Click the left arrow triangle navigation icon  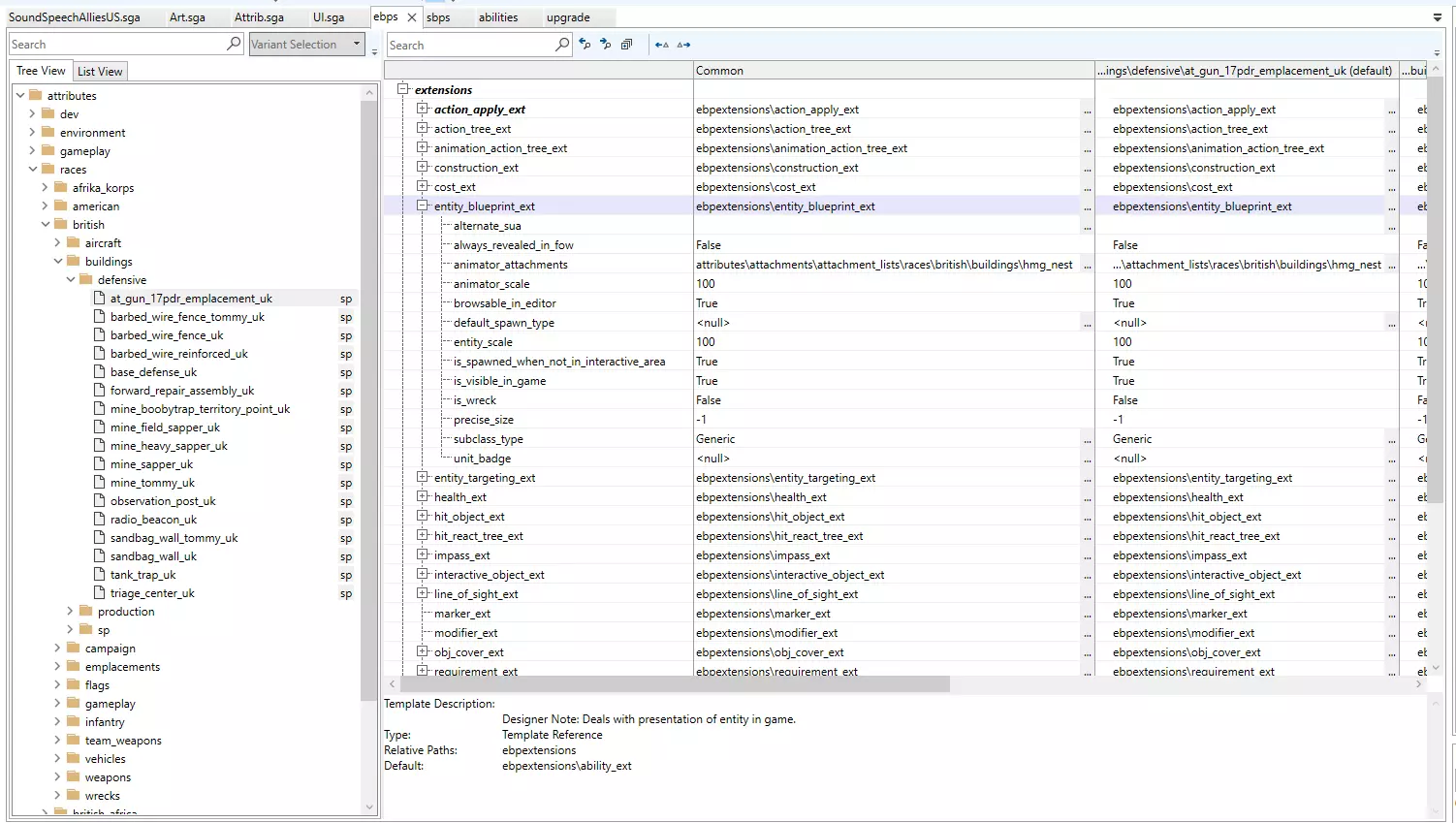(661, 45)
